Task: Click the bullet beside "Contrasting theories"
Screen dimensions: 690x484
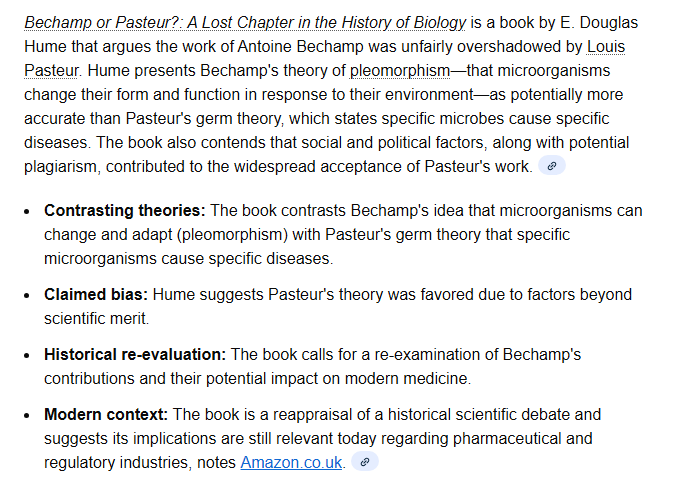Action: tap(27, 212)
